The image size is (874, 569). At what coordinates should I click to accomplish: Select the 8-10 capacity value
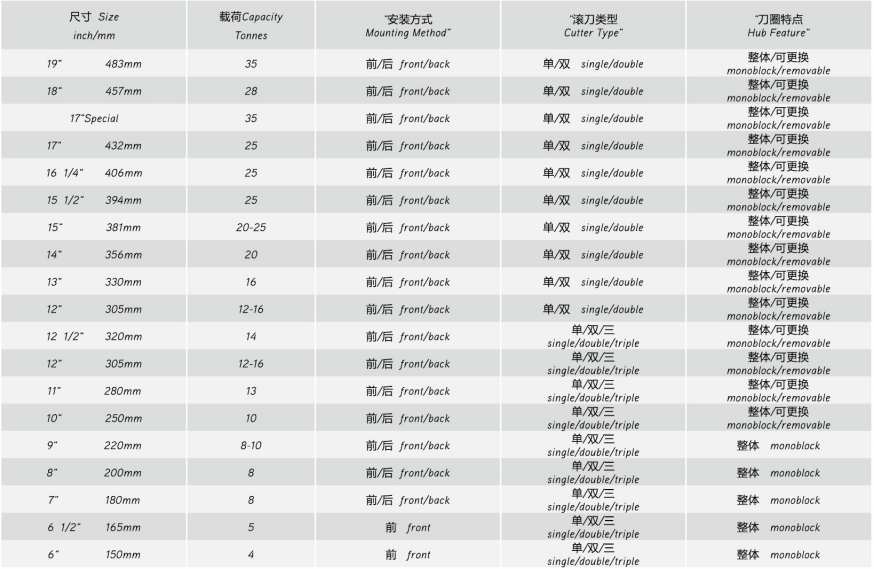[x=250, y=445]
